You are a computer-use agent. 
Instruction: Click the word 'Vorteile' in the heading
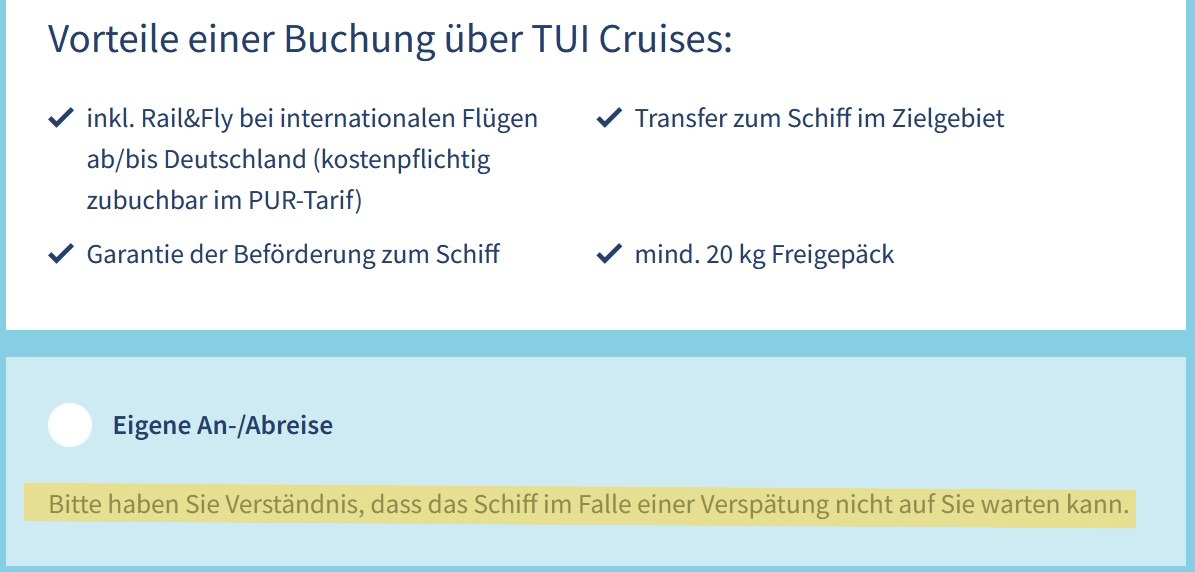(109, 40)
